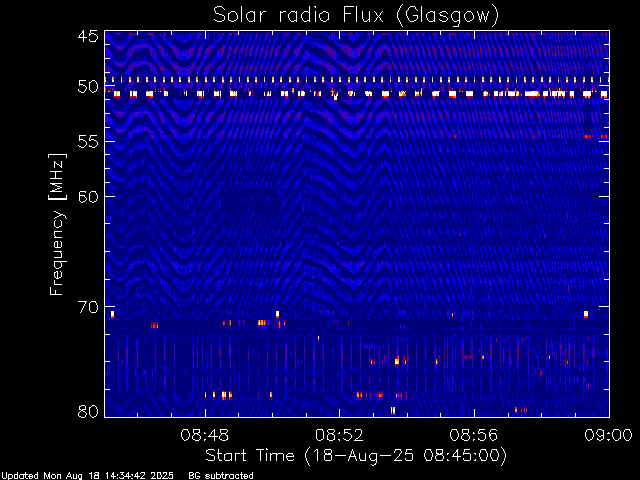The height and width of the screenshot is (480, 640).
Task: Click the 08:48 time axis label
Action: (205, 435)
